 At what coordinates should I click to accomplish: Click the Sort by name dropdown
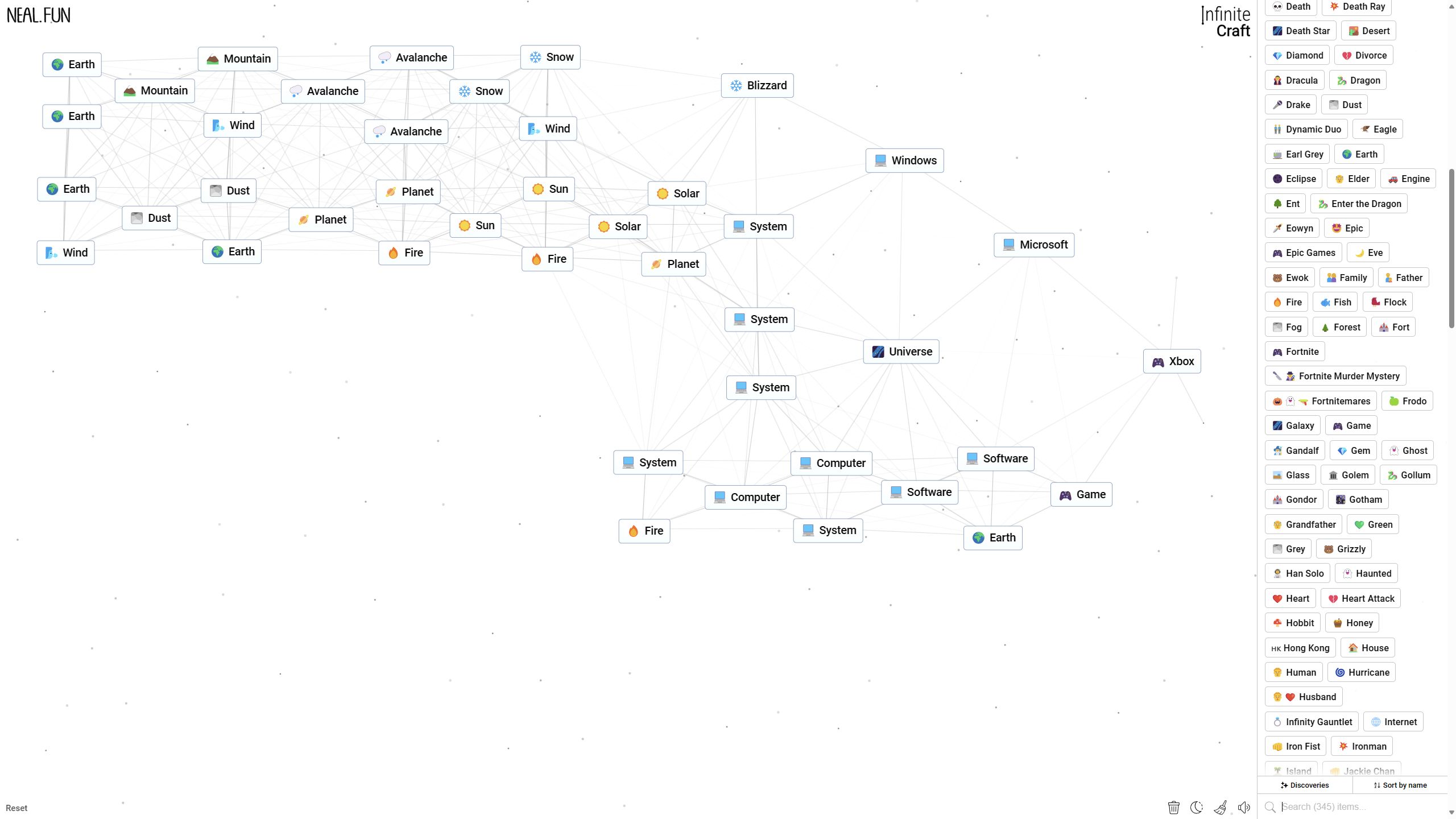tap(1400, 785)
